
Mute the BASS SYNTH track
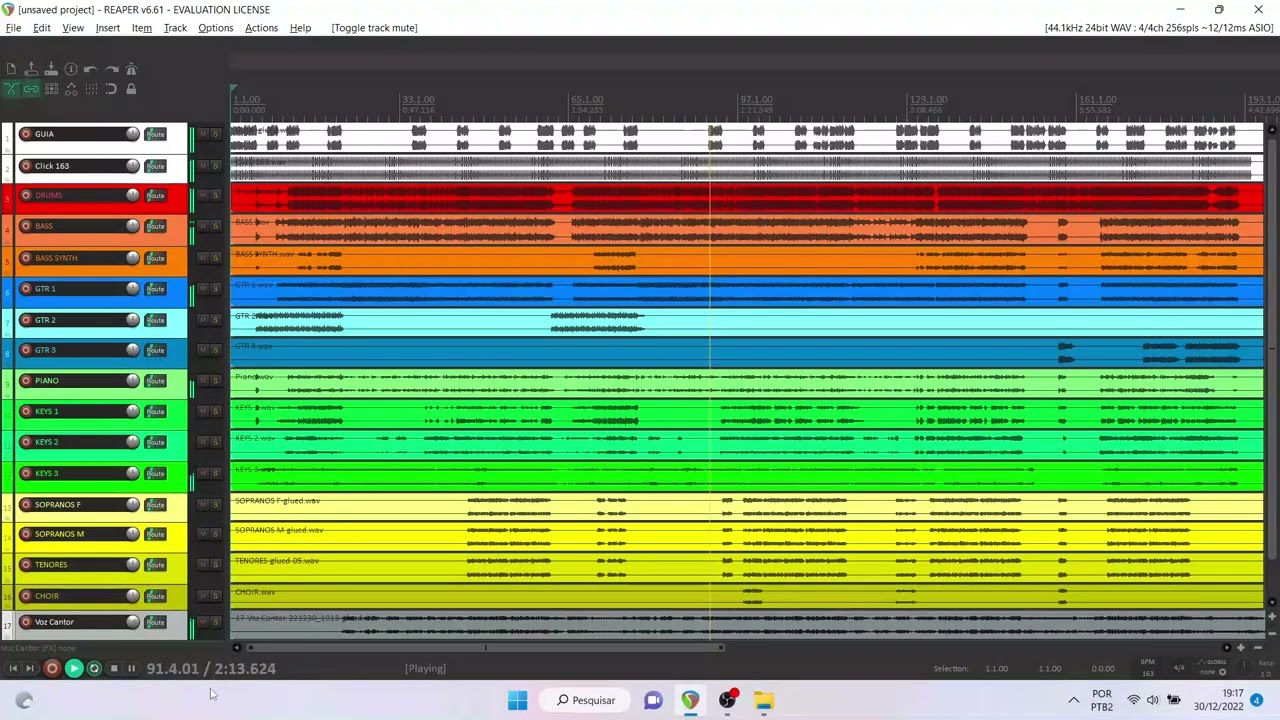pos(203,257)
